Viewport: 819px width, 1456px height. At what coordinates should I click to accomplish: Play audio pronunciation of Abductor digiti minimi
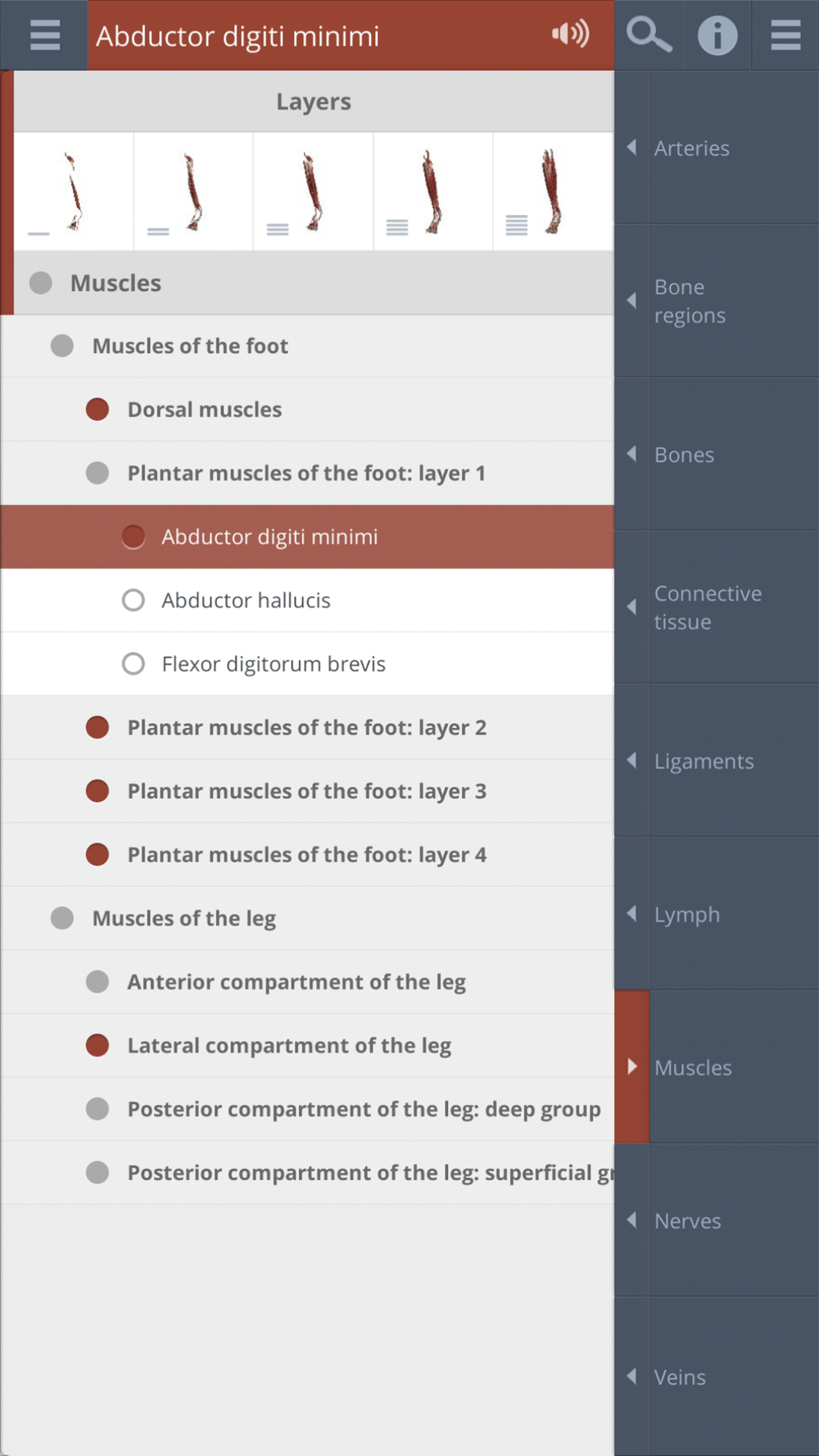(x=570, y=34)
